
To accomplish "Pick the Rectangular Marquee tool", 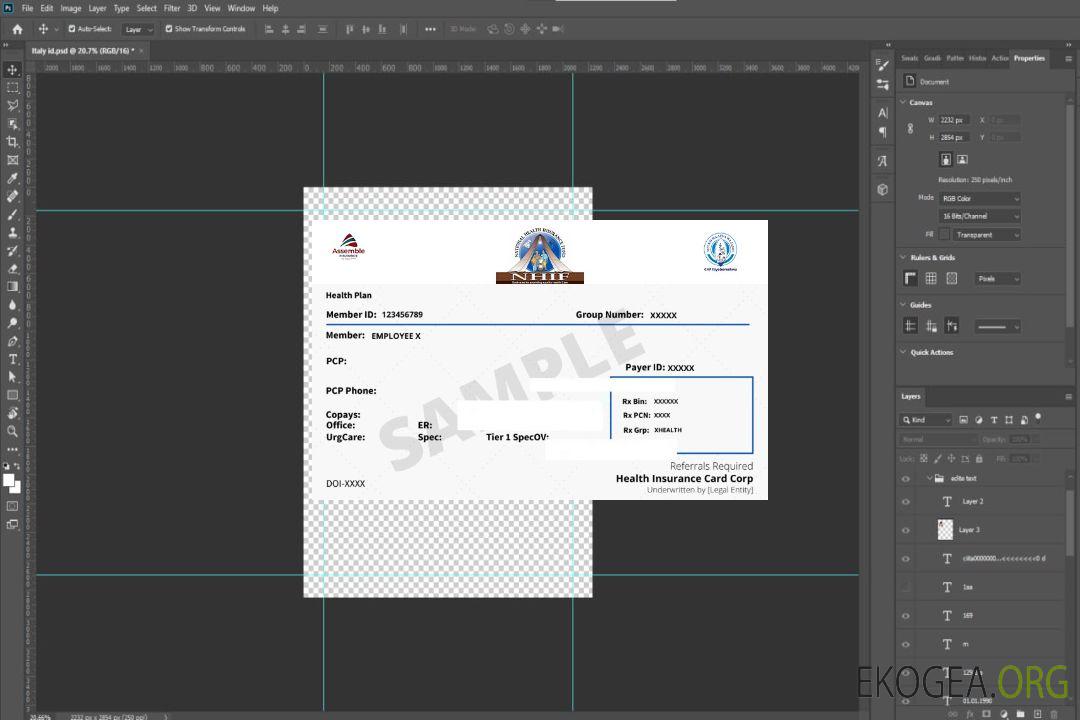I will pyautogui.click(x=12, y=87).
